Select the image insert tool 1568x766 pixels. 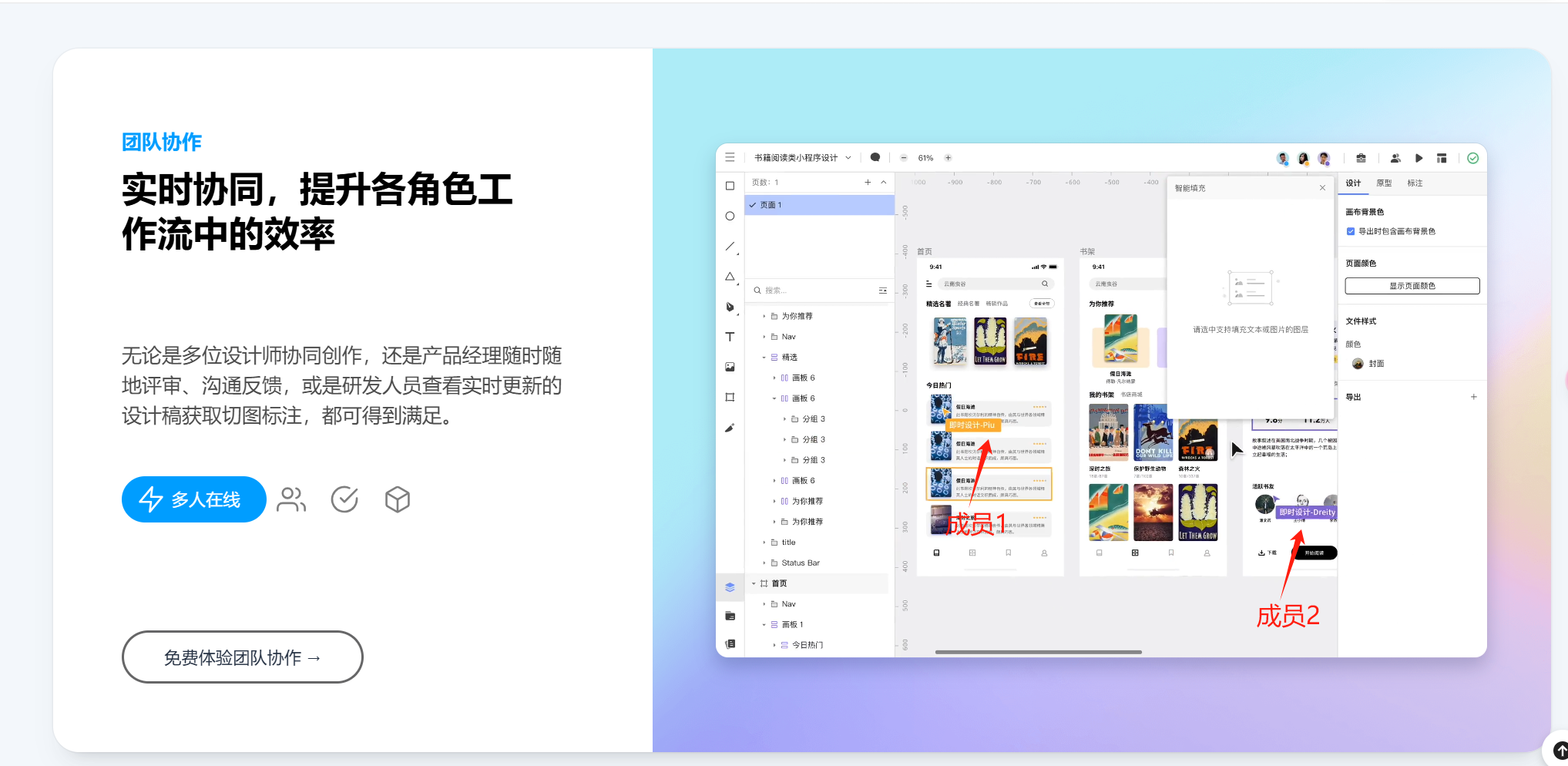click(x=730, y=367)
